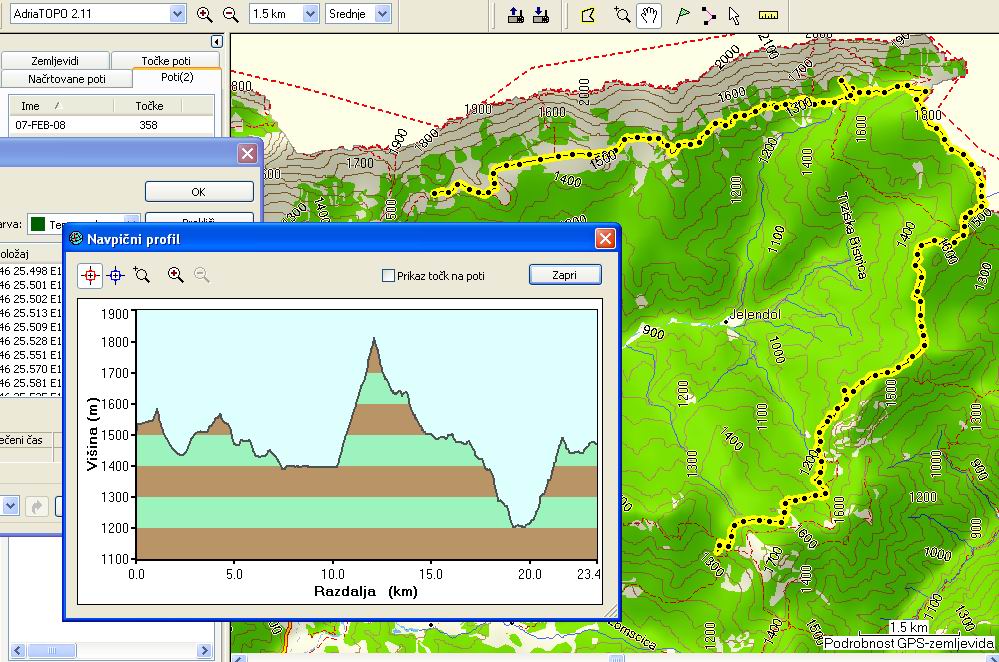Click the red crosshair icon in profile window
This screenshot has width=999, height=662.
(x=91, y=275)
